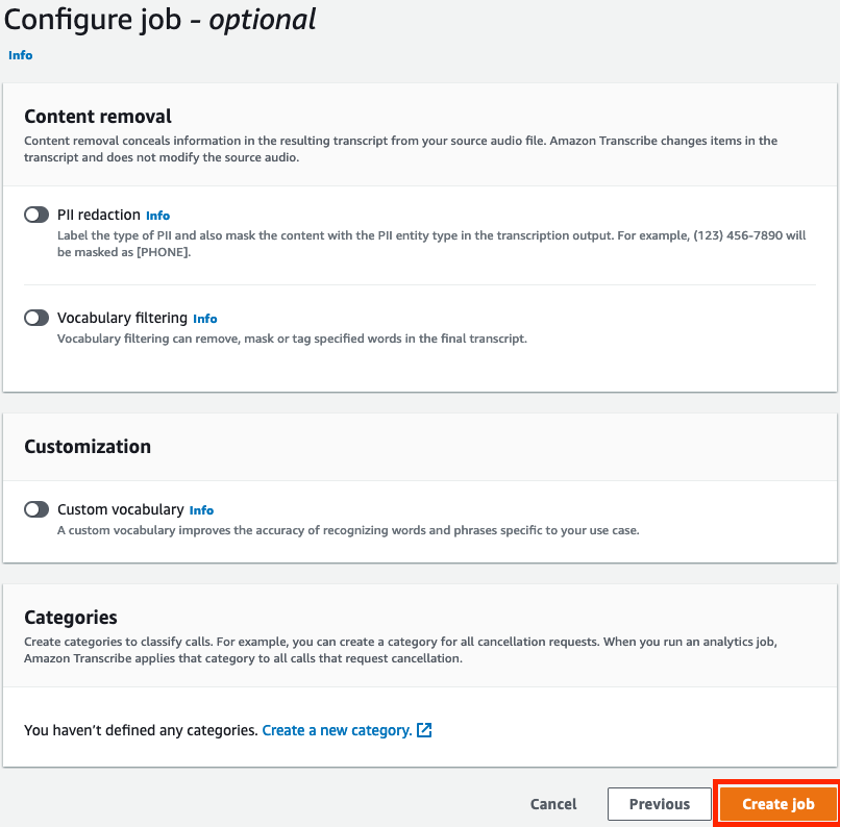Click the Vocabulary filtering label text
The height and width of the screenshot is (827, 841).
click(122, 318)
